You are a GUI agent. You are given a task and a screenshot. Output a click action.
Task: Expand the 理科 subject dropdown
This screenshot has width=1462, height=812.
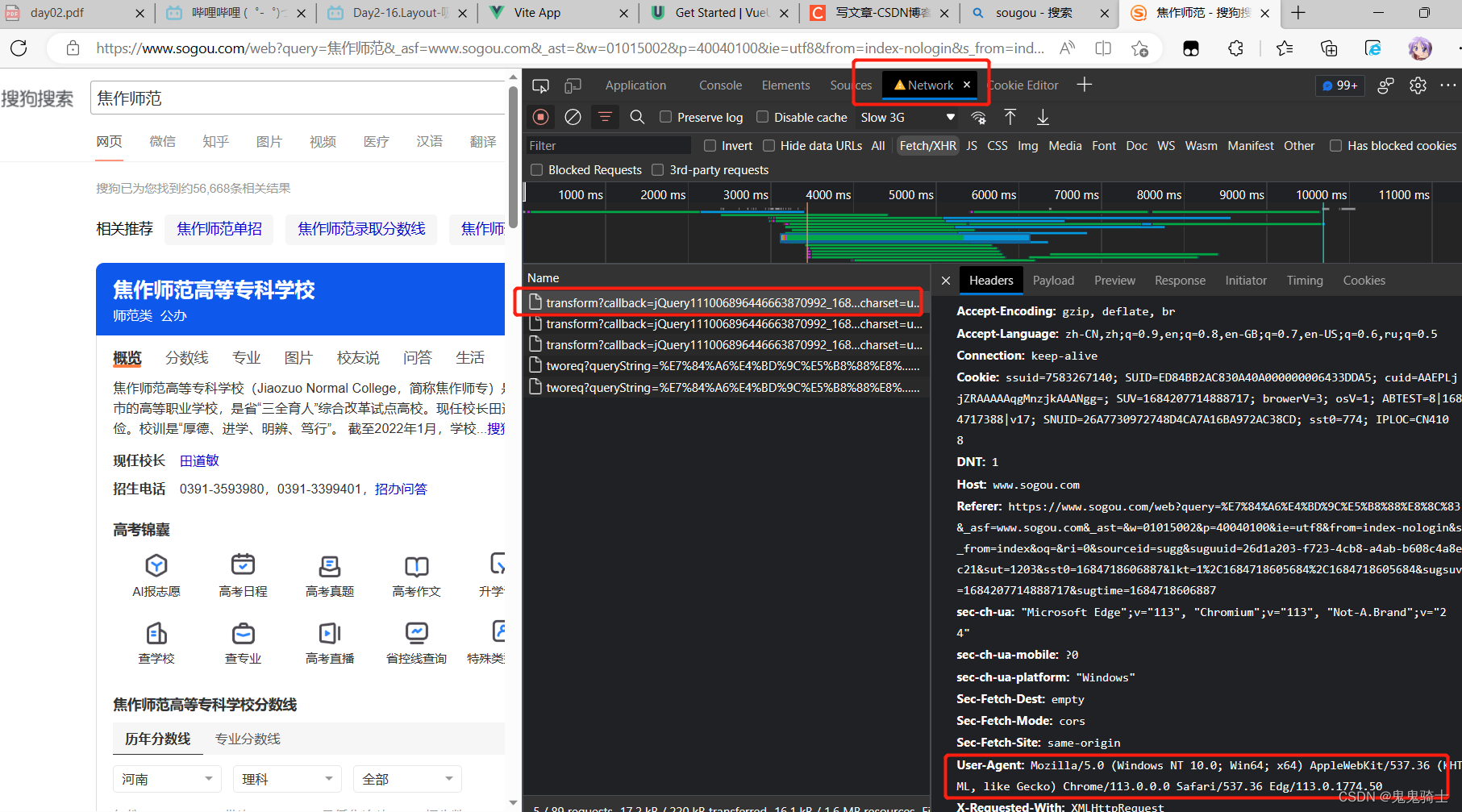pos(286,778)
